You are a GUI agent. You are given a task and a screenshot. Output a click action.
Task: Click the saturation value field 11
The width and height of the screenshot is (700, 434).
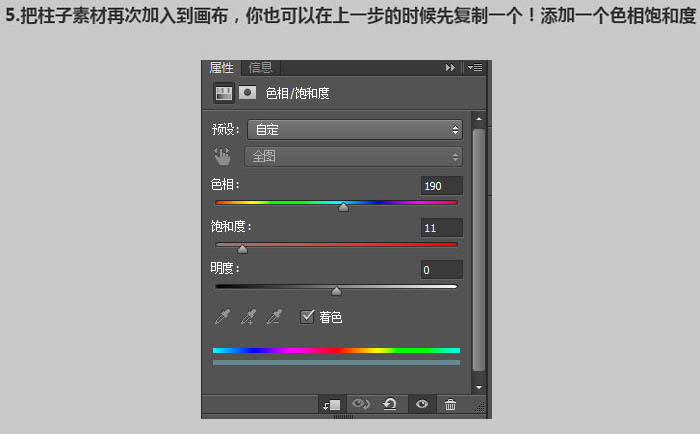pyautogui.click(x=442, y=228)
